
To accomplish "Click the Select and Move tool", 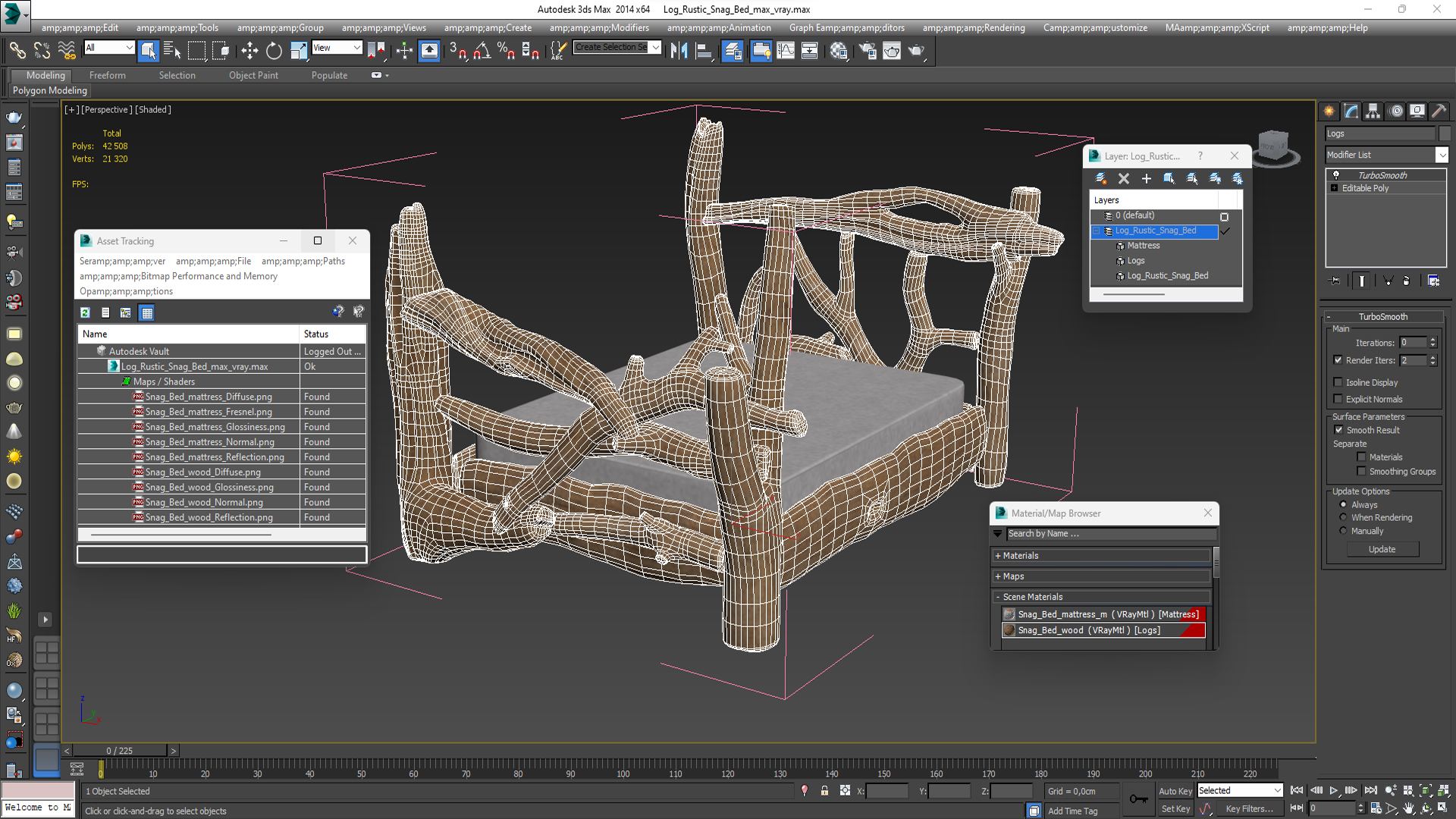I will pyautogui.click(x=249, y=51).
